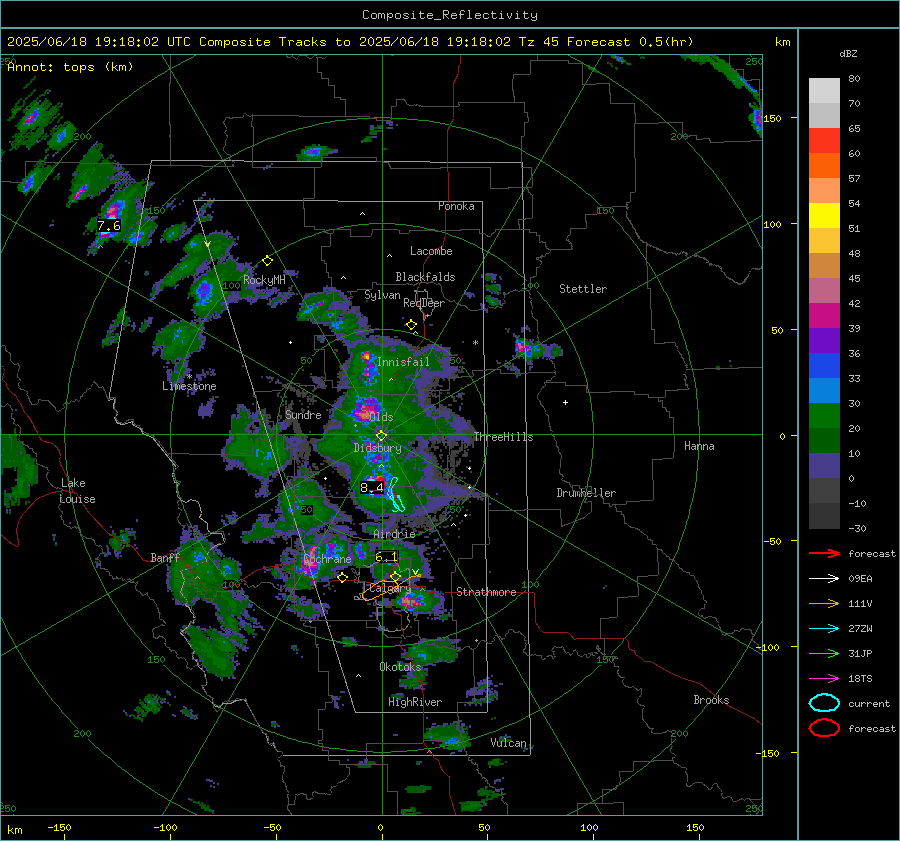Screen dimensions: 900x841
Task: Click the Vulcan city label
Action: pos(509,743)
